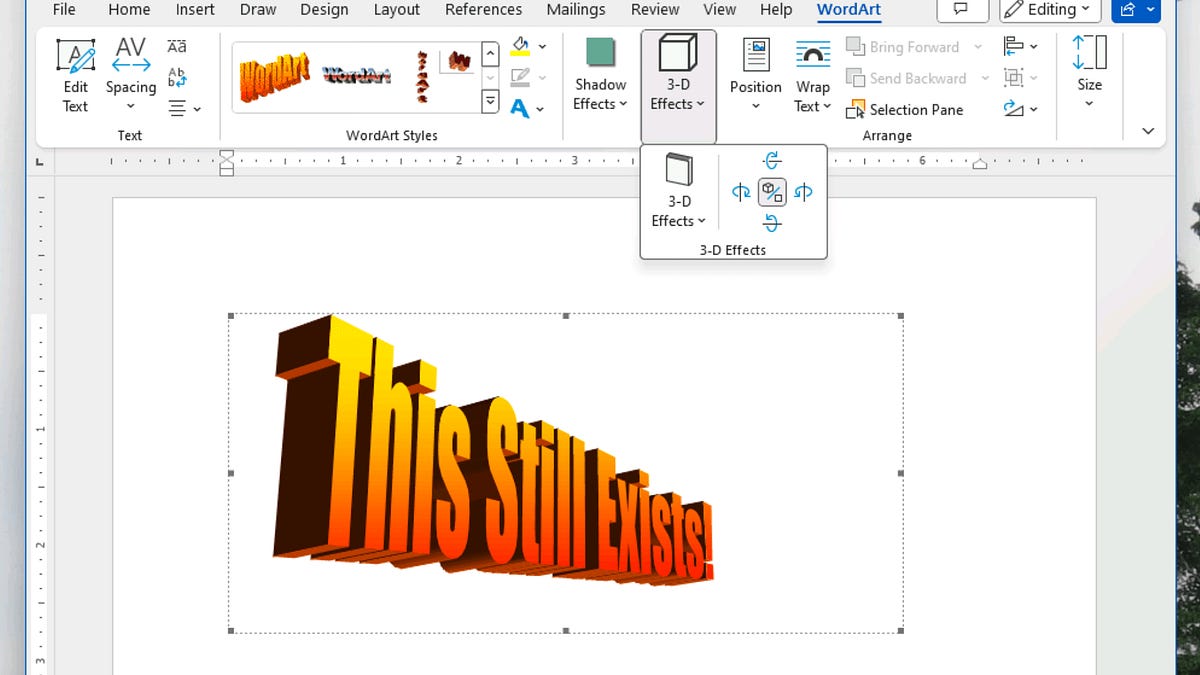The width and height of the screenshot is (1200, 675).
Task: Toggle WordArt Same Letter Heights icon
Action: 177,47
